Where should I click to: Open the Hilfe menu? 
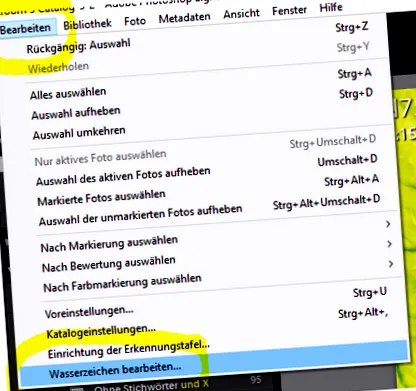331,7
